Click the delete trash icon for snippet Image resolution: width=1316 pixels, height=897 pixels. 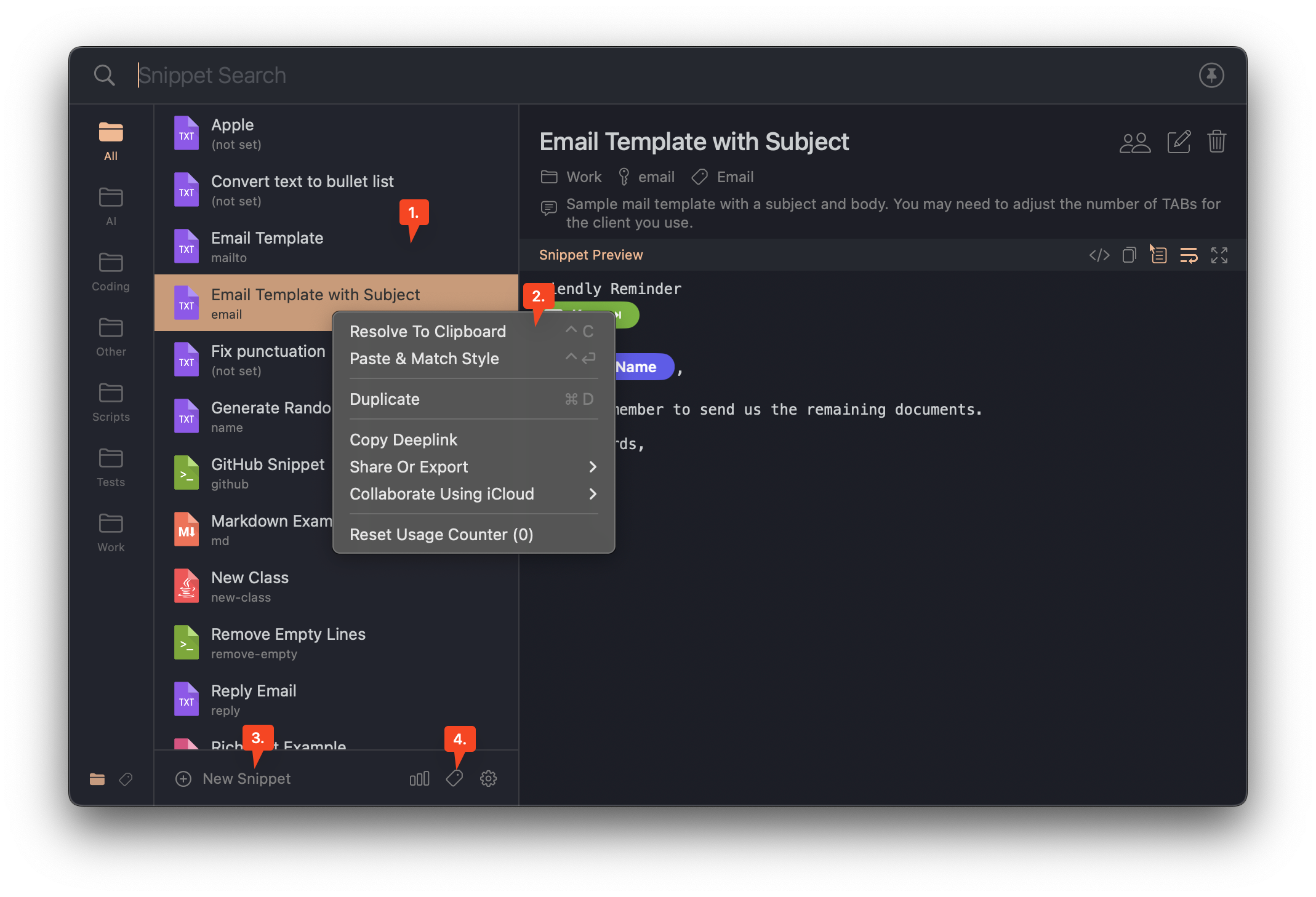(1219, 141)
